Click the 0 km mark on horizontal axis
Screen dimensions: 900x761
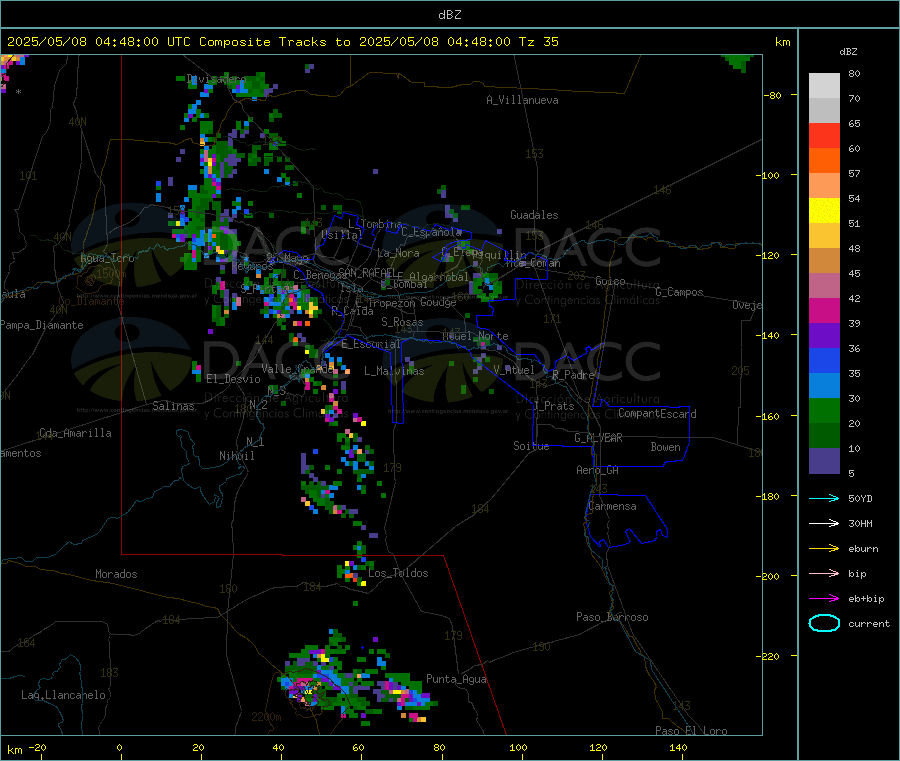pyautogui.click(x=120, y=747)
